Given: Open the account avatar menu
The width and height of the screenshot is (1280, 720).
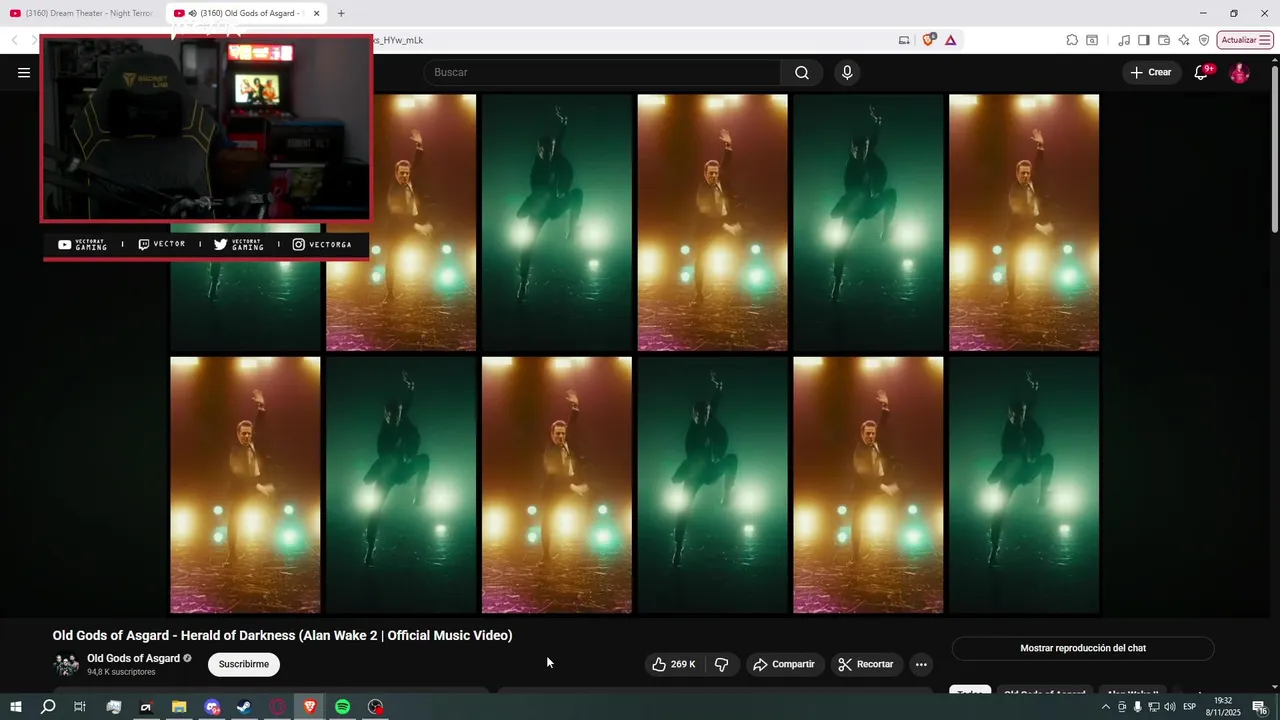Looking at the screenshot, I should [1239, 72].
